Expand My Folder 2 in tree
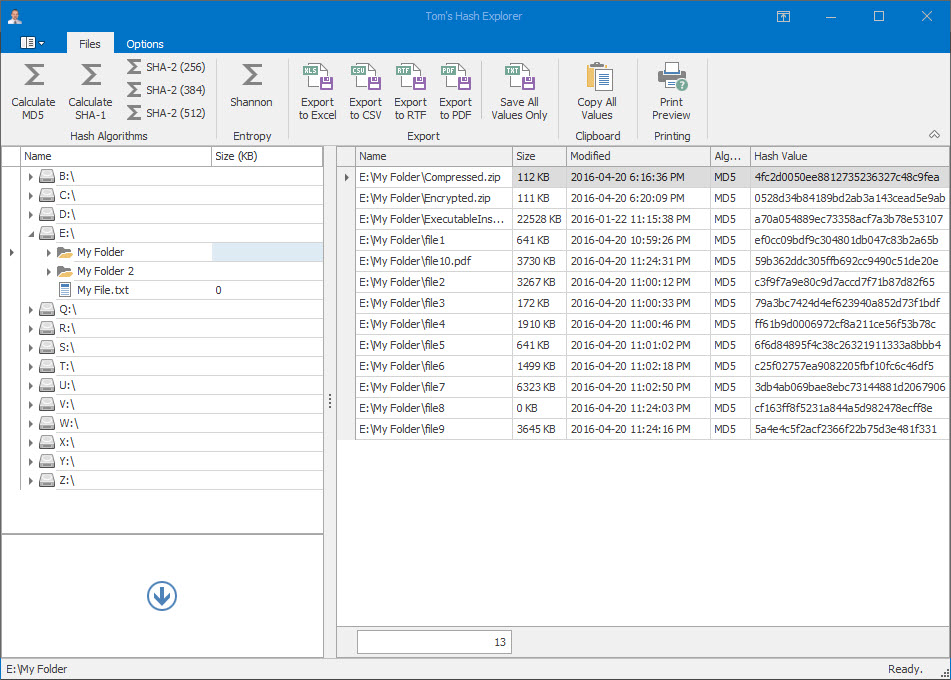The image size is (951, 680). click(x=49, y=272)
